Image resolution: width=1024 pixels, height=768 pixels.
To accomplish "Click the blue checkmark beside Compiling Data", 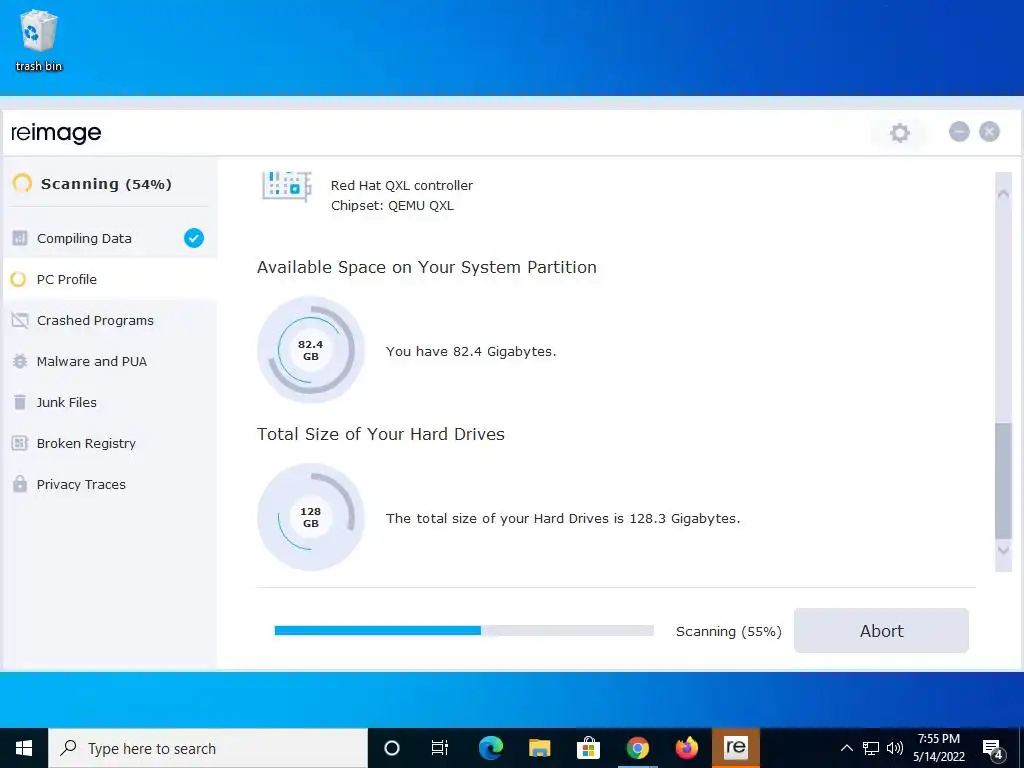I will pyautogui.click(x=194, y=238).
